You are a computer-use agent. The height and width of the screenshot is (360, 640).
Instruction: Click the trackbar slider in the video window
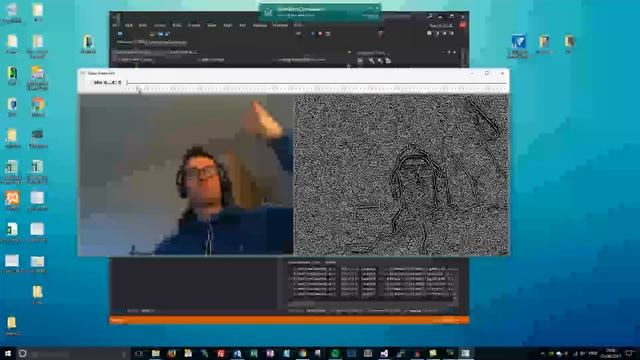coord(316,83)
